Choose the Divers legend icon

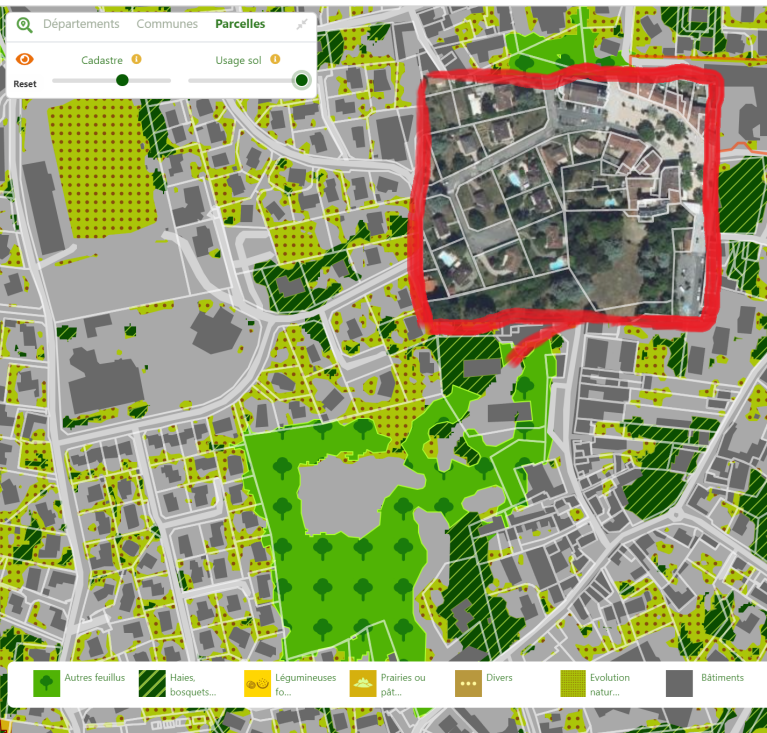(468, 683)
